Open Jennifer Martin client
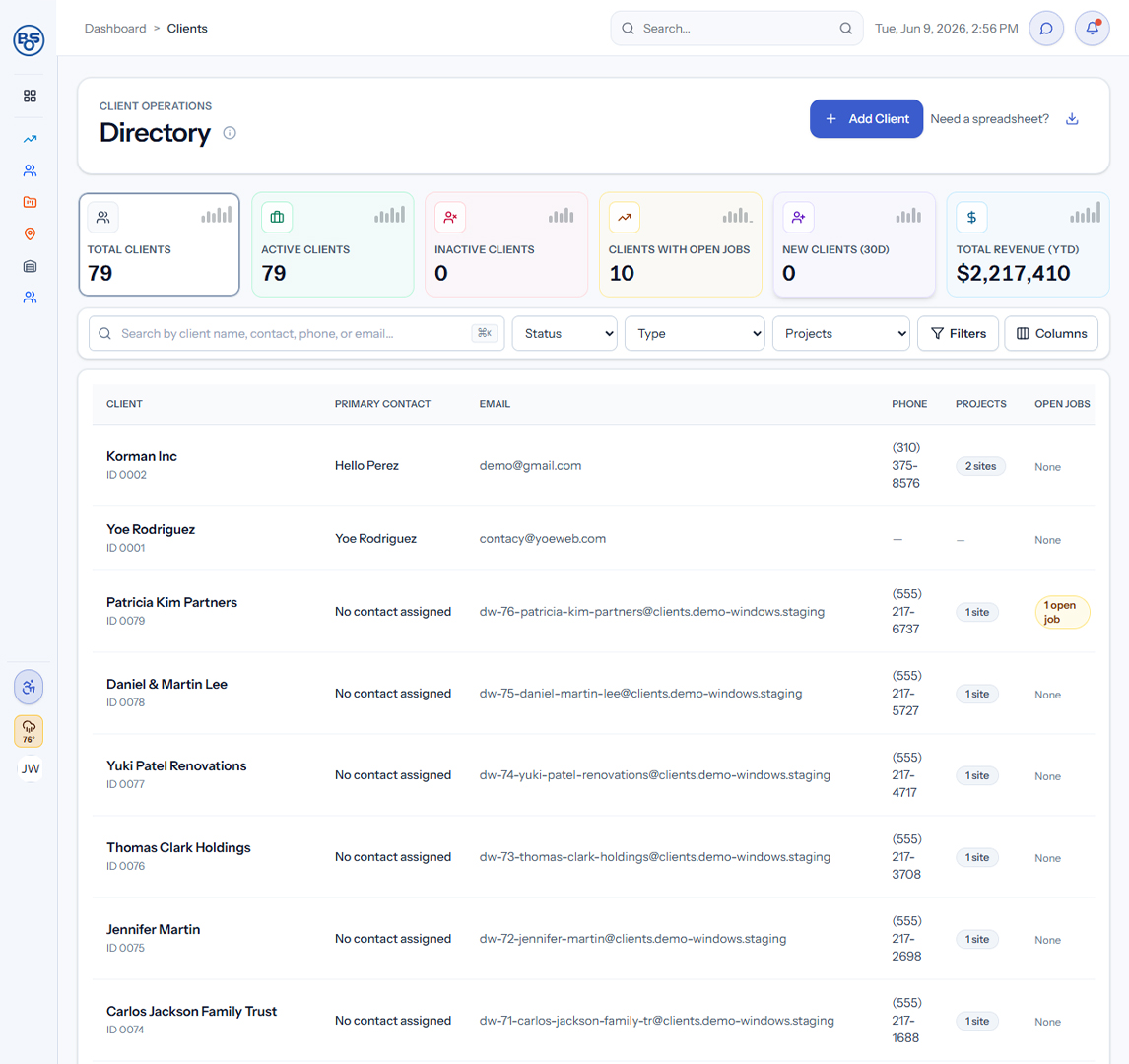Image resolution: width=1129 pixels, height=1064 pixels. point(154,929)
